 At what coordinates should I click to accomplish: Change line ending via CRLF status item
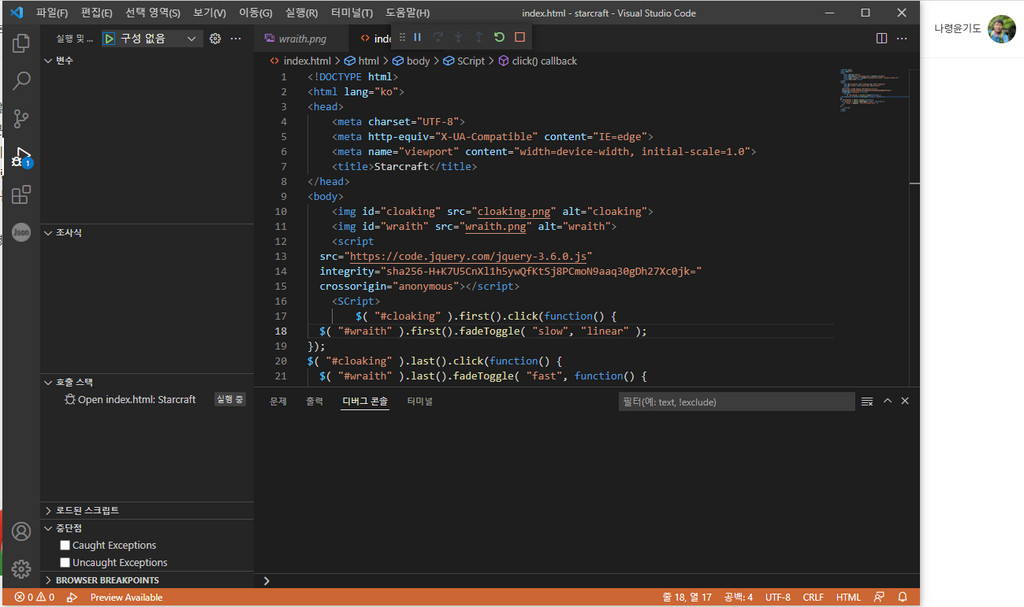pos(813,597)
